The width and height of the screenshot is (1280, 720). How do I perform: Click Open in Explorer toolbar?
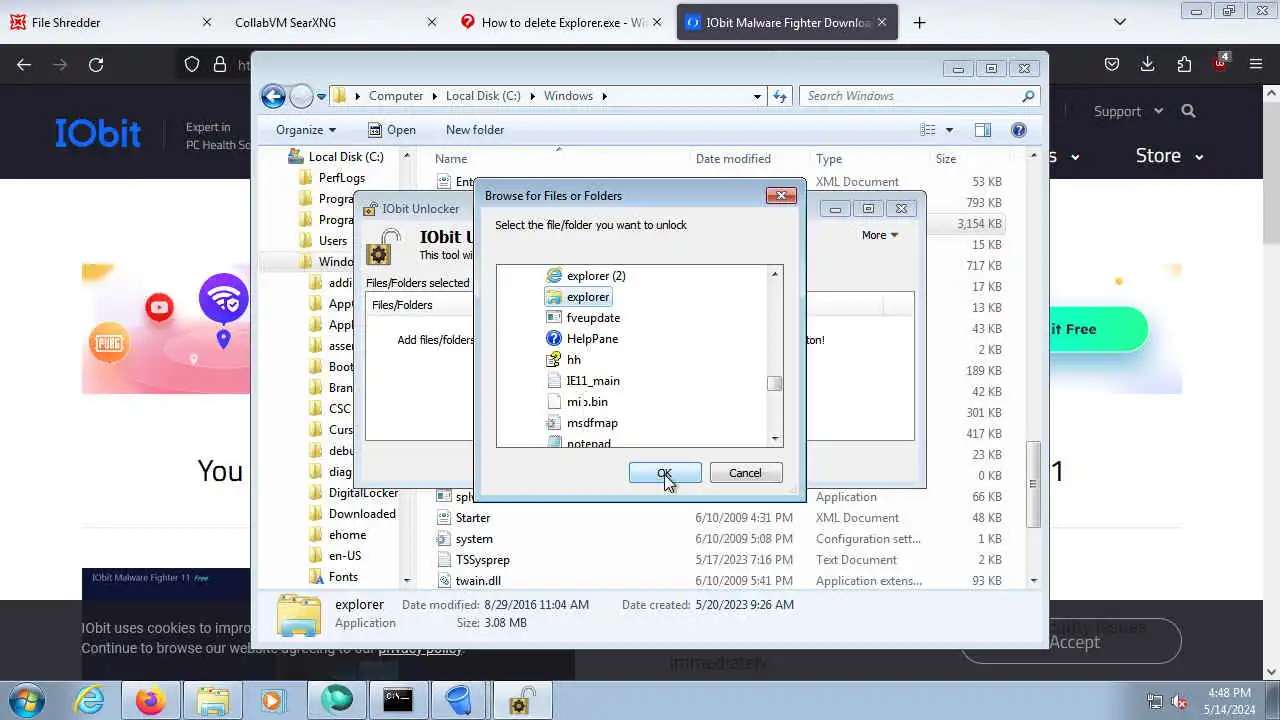point(391,130)
